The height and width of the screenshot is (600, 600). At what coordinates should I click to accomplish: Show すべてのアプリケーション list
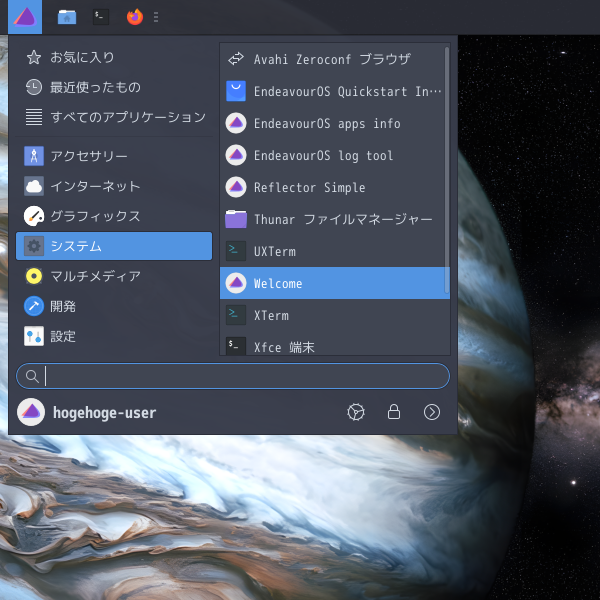click(114, 117)
